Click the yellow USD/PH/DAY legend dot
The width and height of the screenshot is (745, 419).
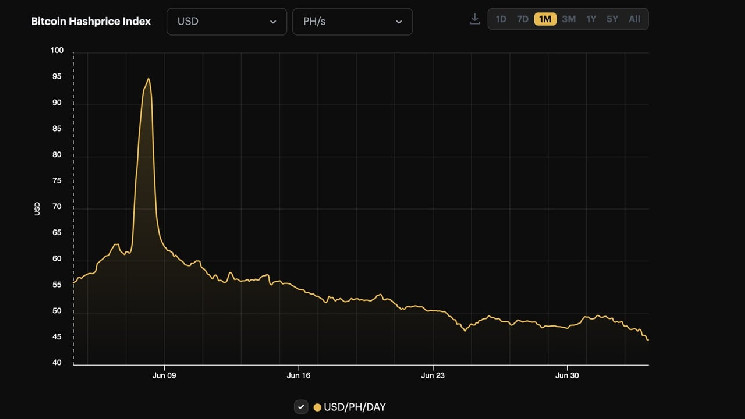[x=317, y=407]
